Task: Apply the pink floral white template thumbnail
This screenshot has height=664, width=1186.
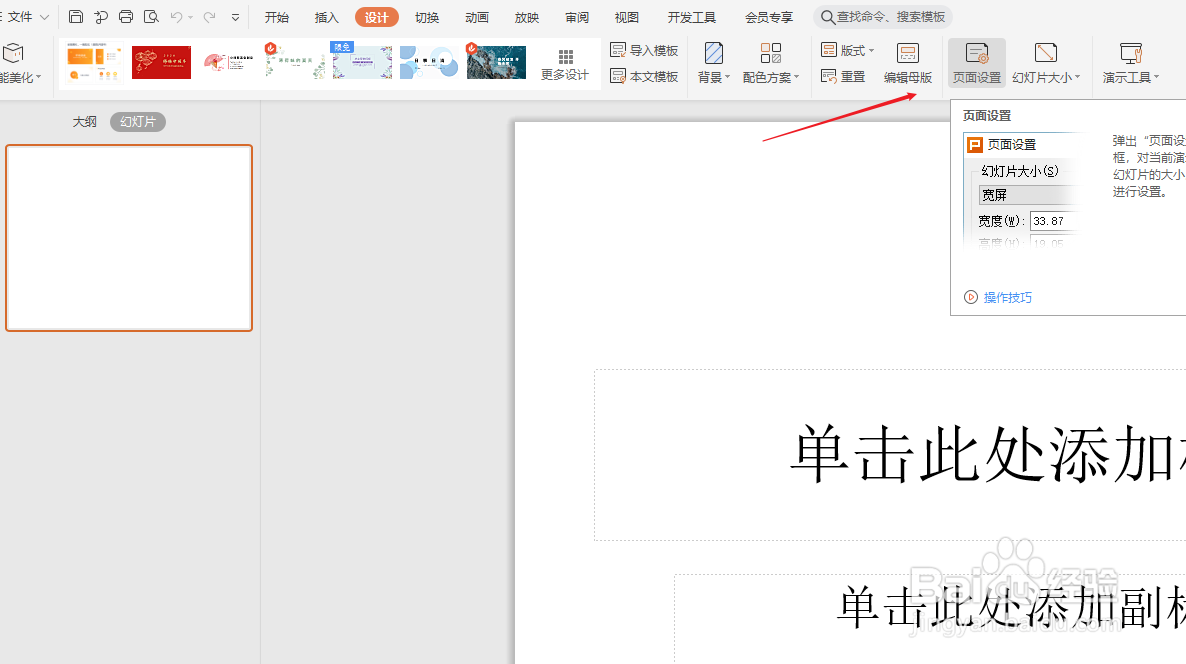Action: click(x=228, y=62)
